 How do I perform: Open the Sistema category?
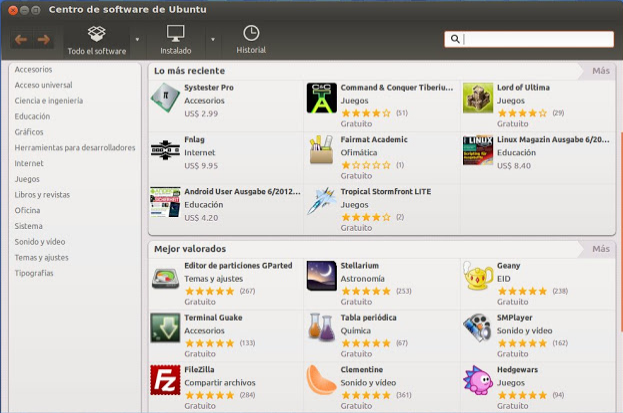[28, 226]
